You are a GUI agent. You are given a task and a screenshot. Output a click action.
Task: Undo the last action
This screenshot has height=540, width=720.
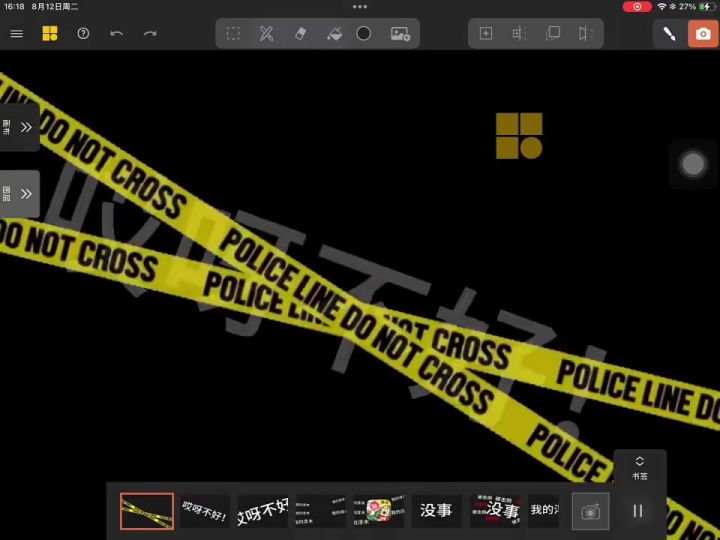pyautogui.click(x=117, y=34)
